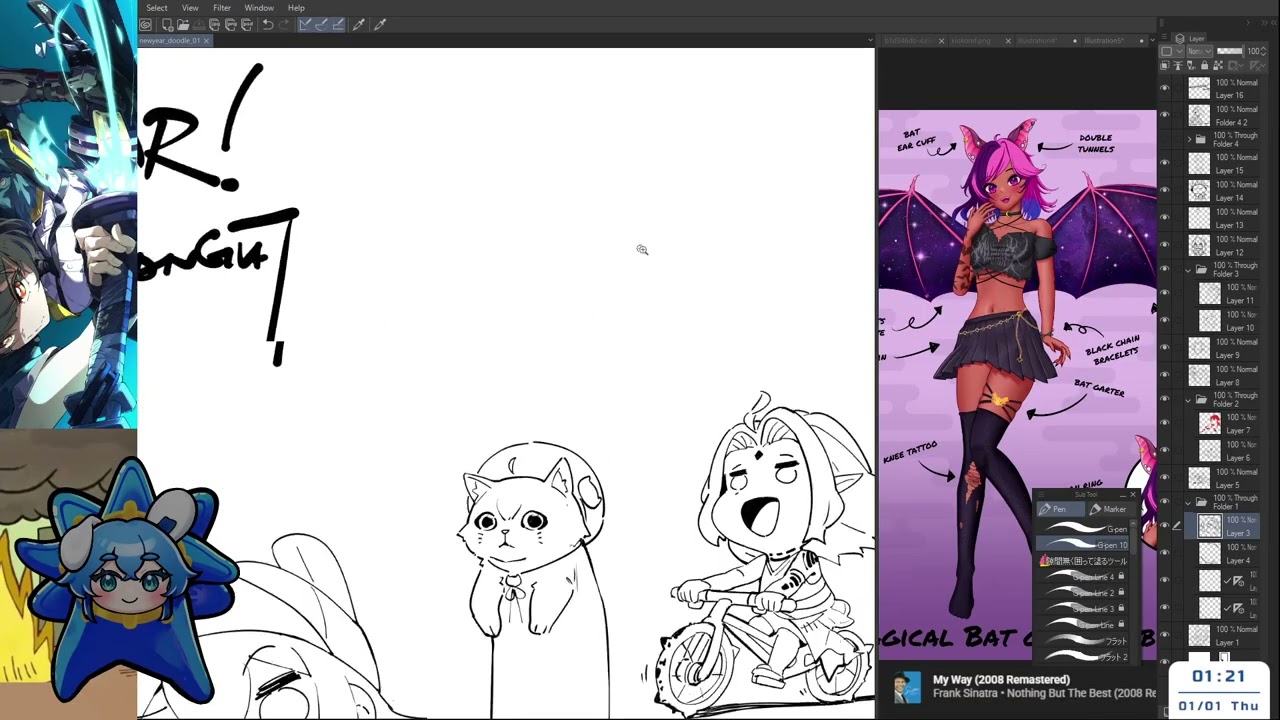1280x720 pixels.
Task: Set as reference layer lighthouse icon
Action: point(1178,65)
